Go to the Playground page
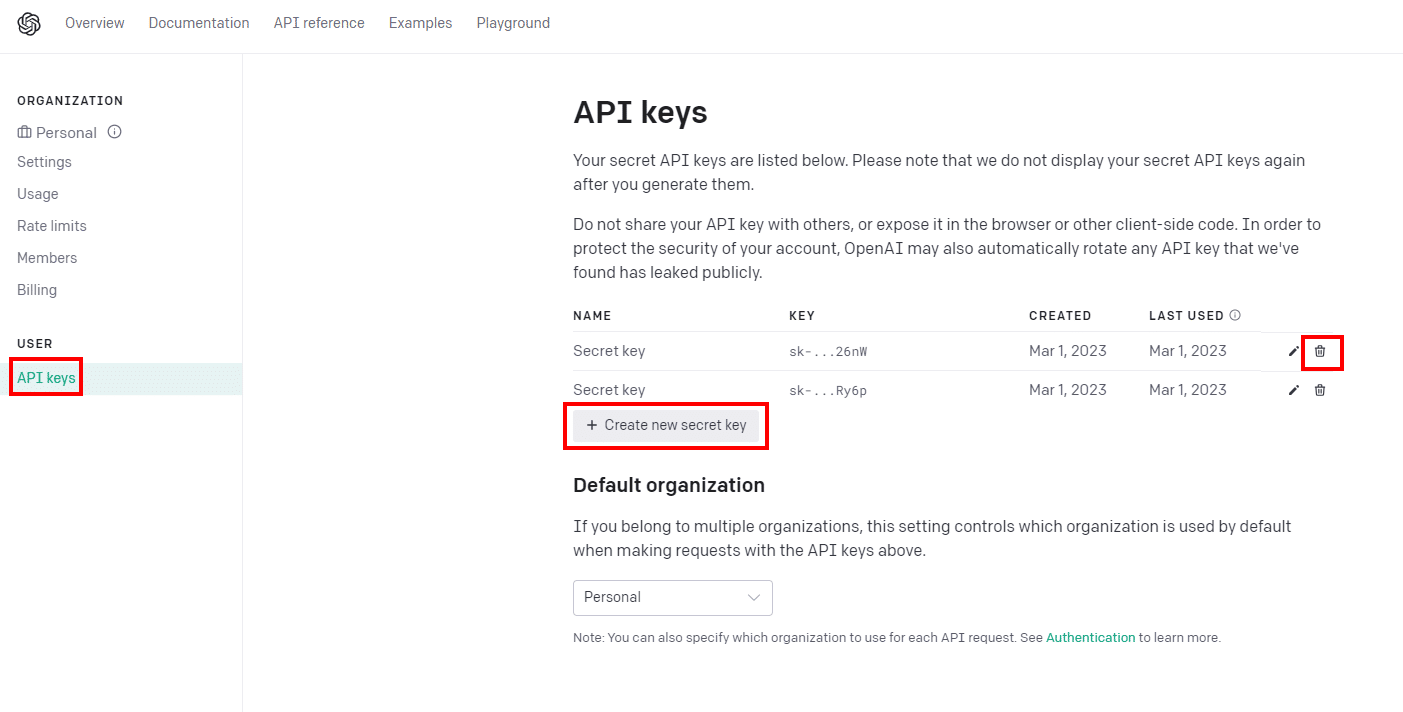This screenshot has width=1403, height=712. (x=513, y=23)
